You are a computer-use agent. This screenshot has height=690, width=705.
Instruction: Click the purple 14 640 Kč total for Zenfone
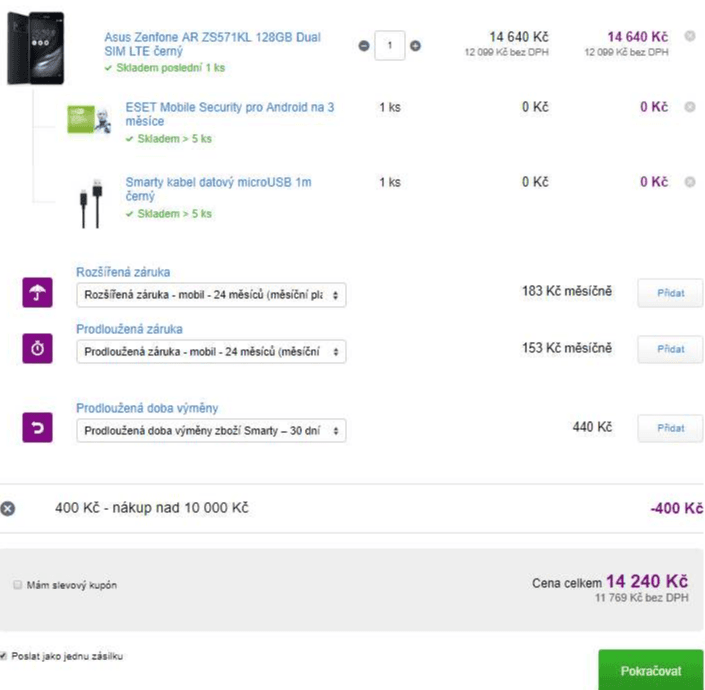pyautogui.click(x=638, y=36)
